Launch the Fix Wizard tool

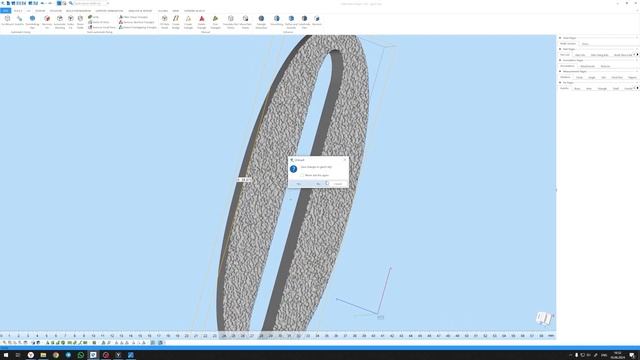[7, 21]
